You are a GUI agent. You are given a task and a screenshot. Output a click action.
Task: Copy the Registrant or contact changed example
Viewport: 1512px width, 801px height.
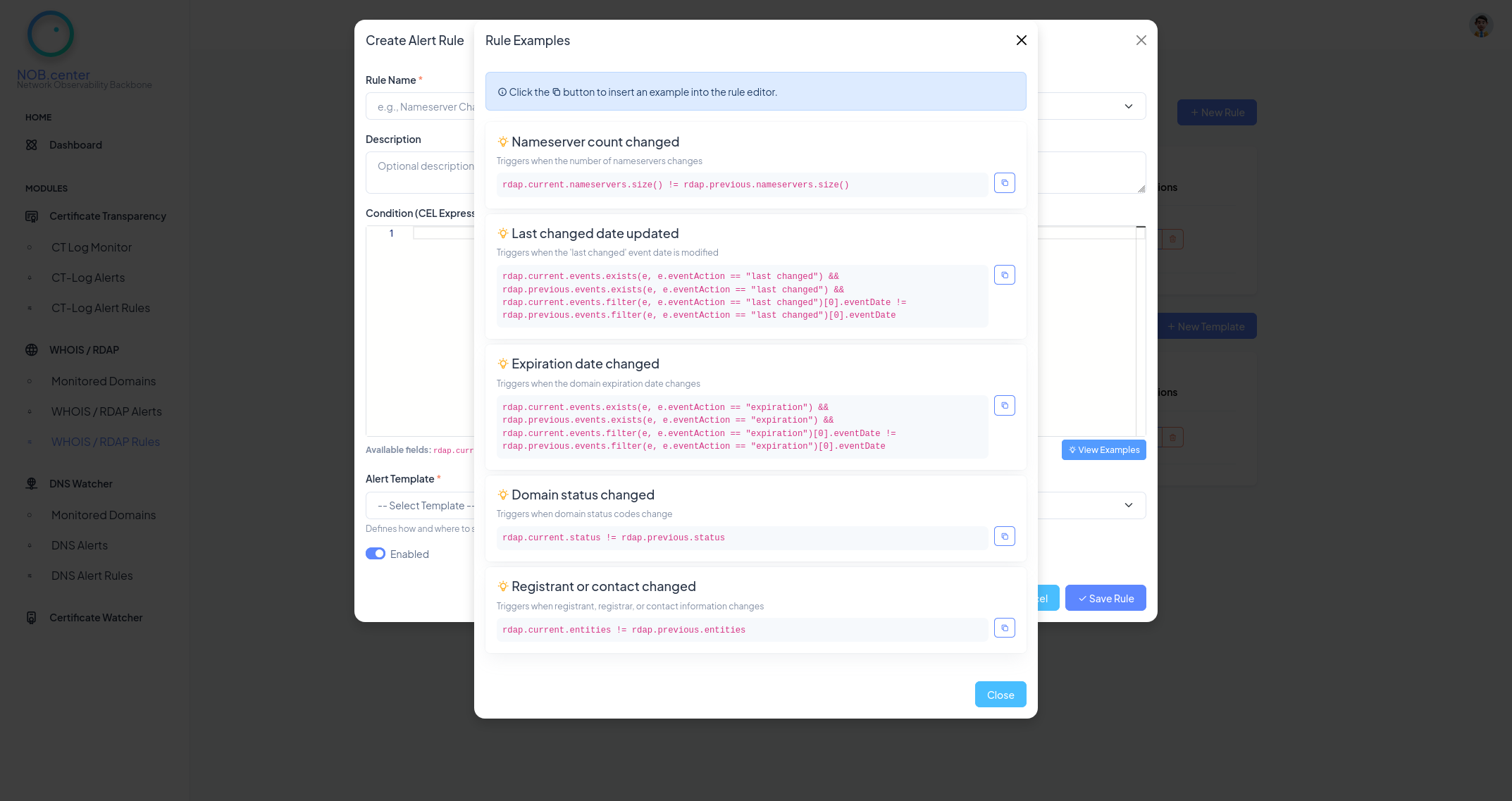1004,628
